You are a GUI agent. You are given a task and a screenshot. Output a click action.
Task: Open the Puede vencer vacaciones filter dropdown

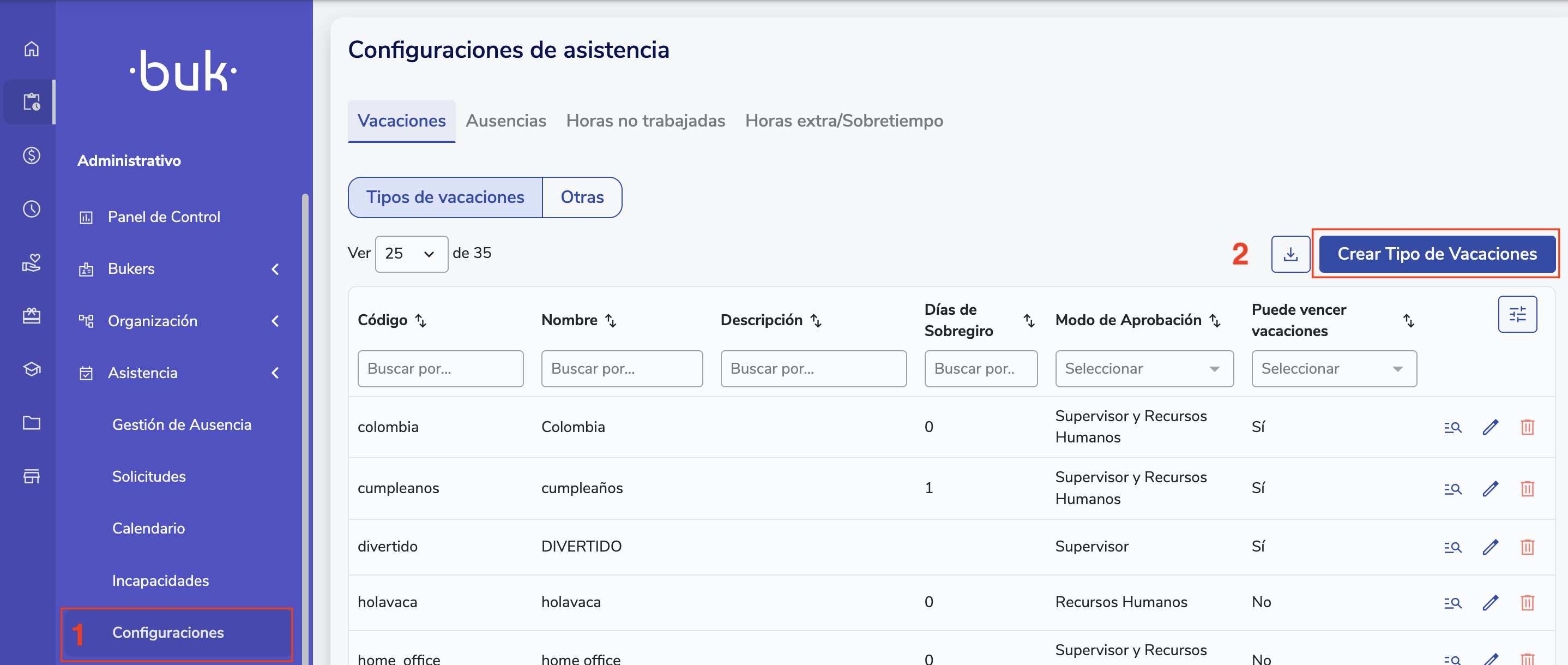[x=1334, y=368]
